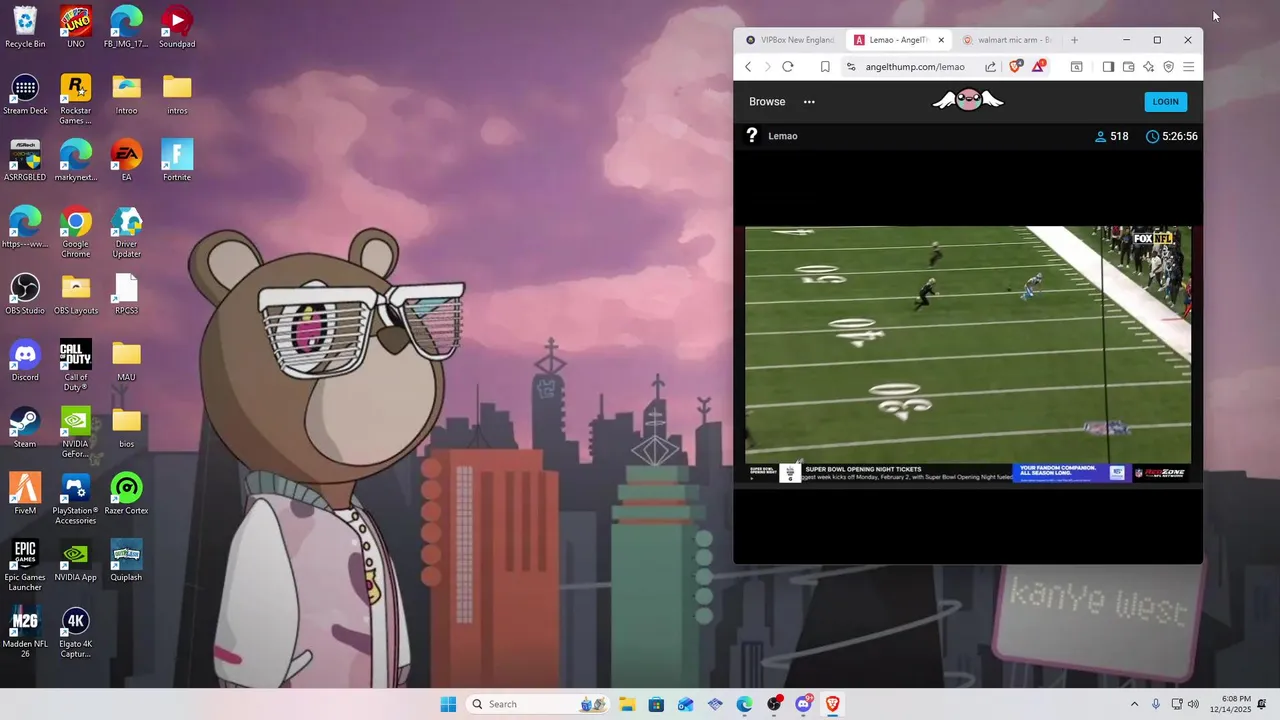The image size is (1280, 720).
Task: Click the Fox NFL video stream
Action: 968,355
